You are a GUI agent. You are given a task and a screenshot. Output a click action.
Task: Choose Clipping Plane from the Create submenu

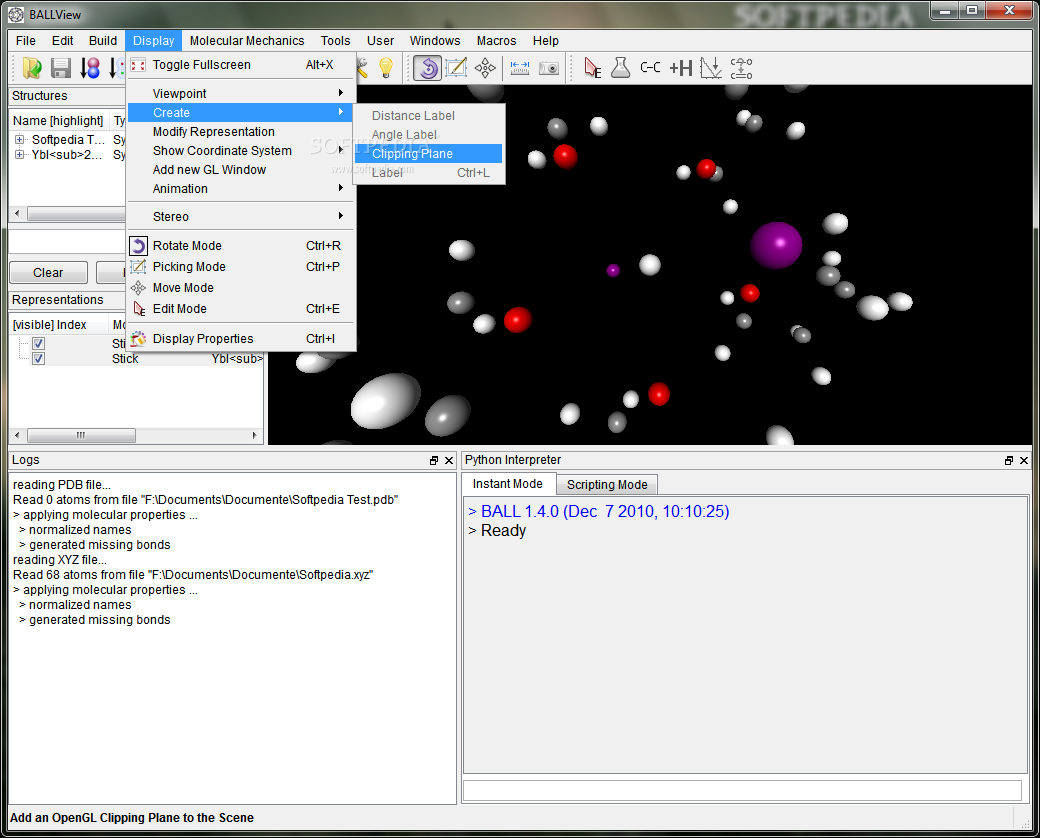tap(428, 154)
